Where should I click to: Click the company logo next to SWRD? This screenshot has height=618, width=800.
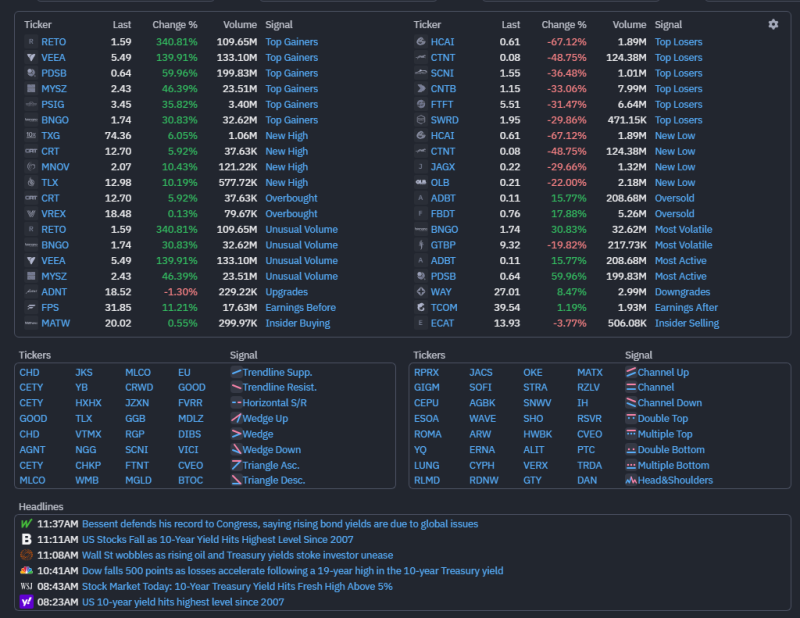(421, 120)
